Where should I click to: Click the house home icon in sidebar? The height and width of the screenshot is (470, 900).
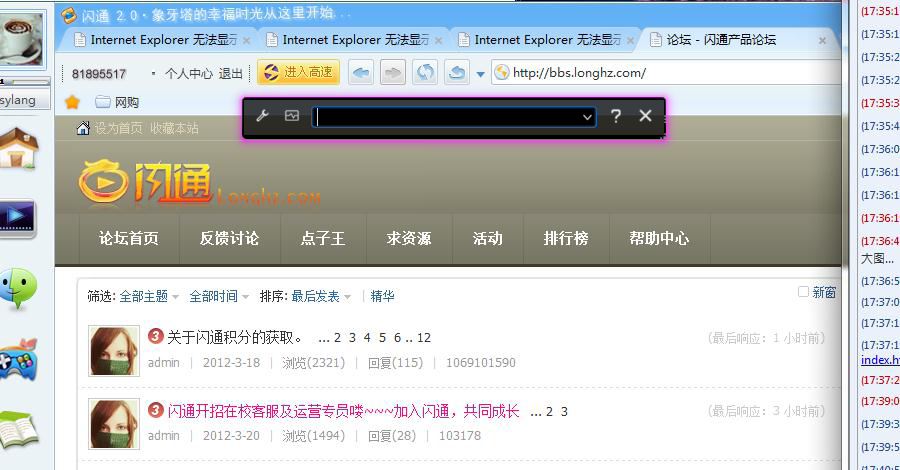[x=19, y=147]
